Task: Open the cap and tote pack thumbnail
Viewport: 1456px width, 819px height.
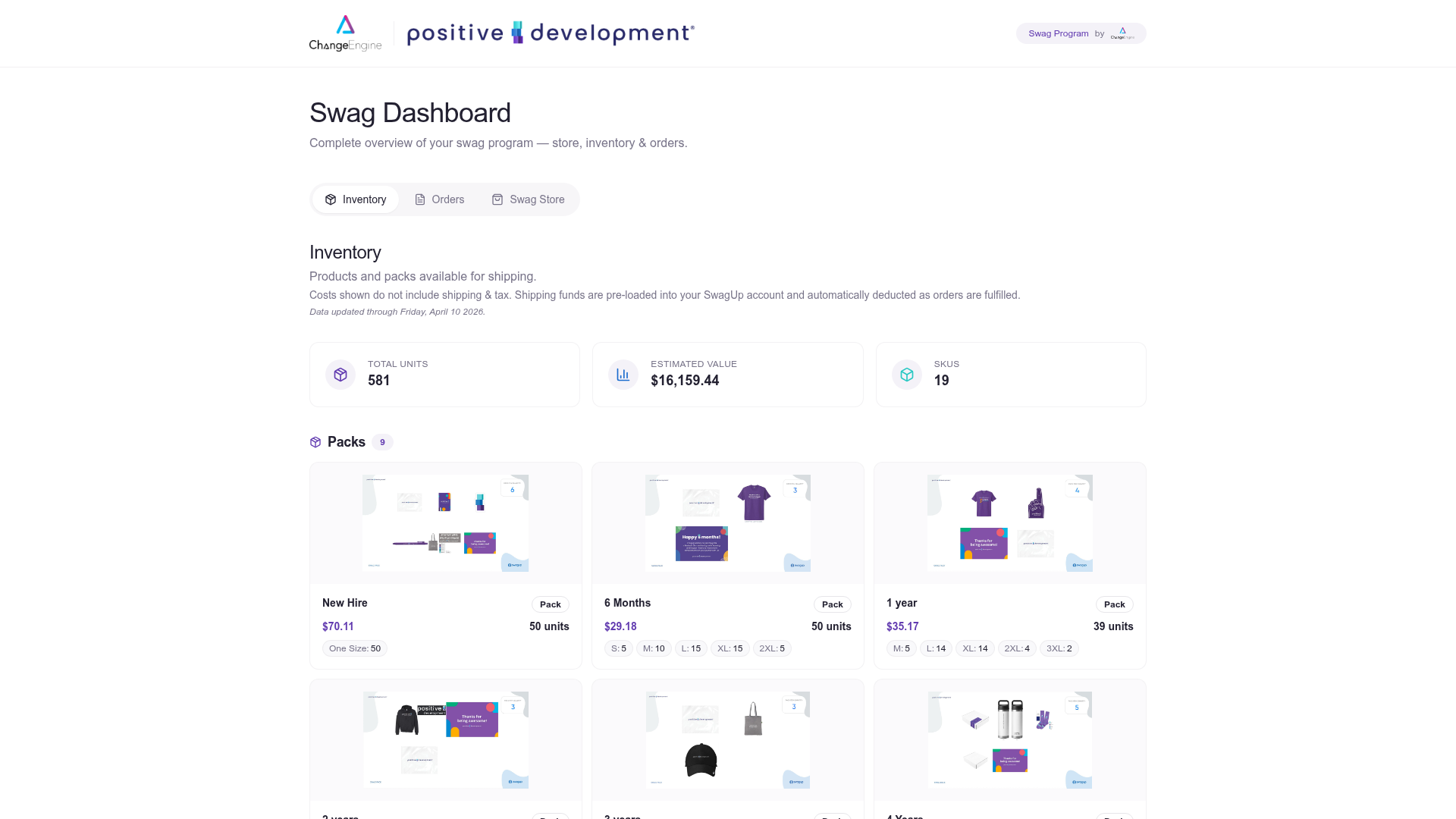Action: coord(728,740)
